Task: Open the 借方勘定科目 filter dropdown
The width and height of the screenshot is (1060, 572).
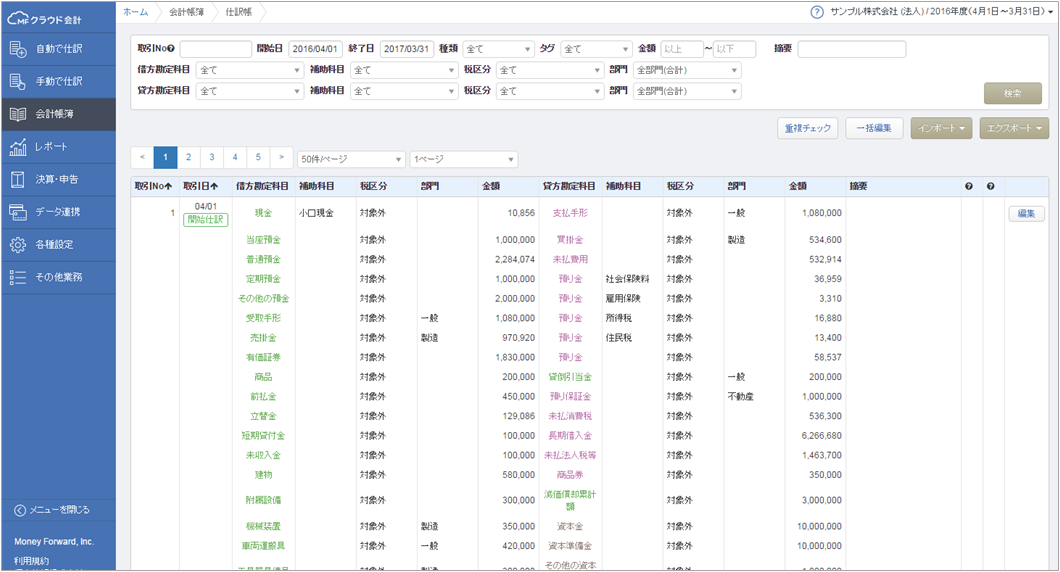Action: 249,70
